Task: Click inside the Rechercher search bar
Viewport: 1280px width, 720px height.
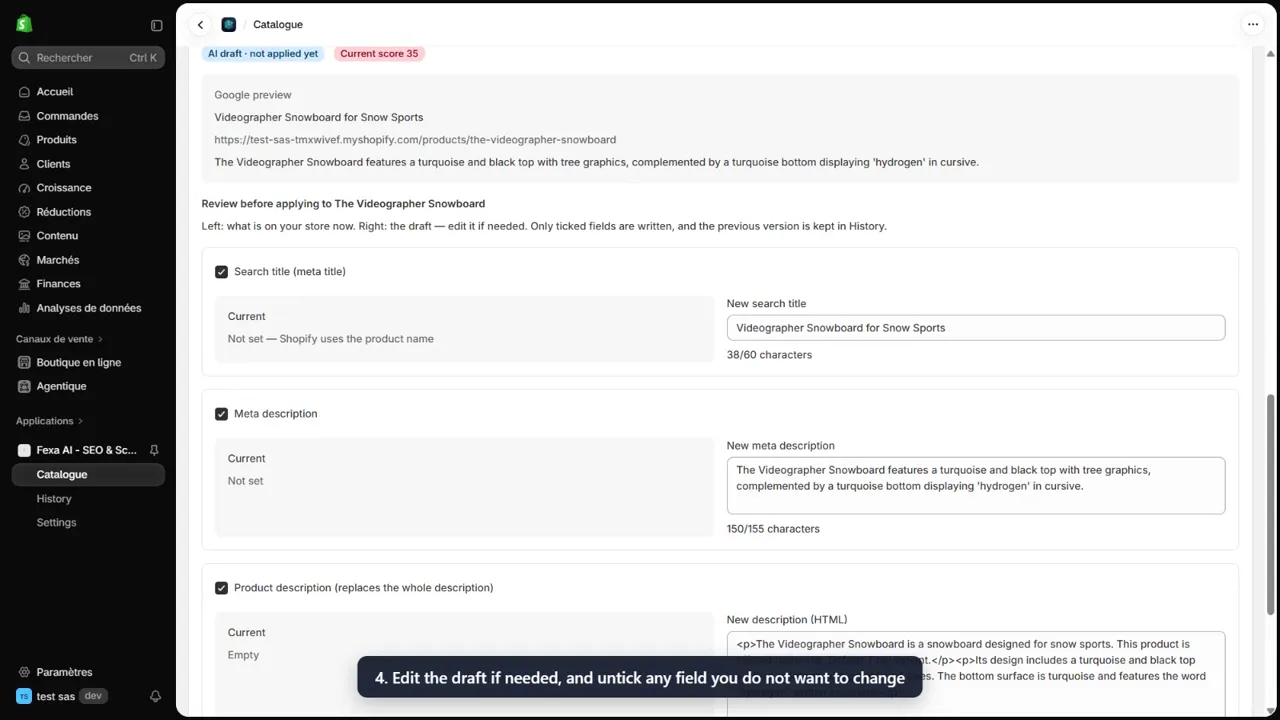Action: [x=88, y=58]
